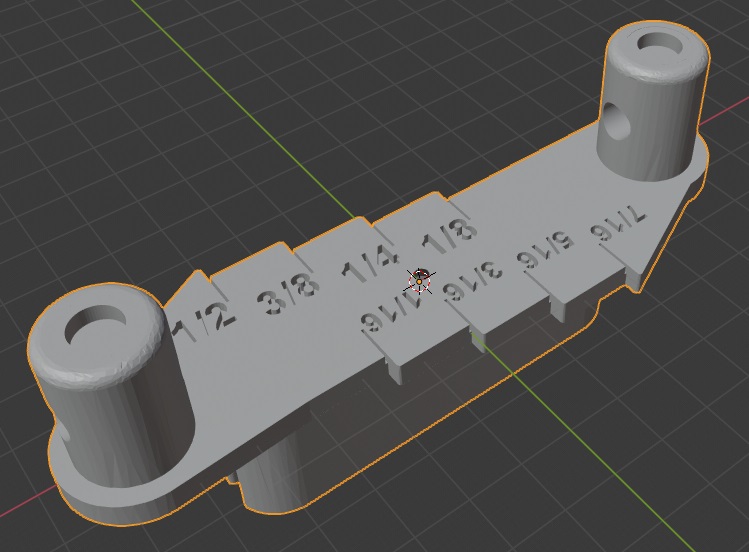Click the engraved "1/8" label on the gauge
749x552 pixels.
(x=449, y=234)
